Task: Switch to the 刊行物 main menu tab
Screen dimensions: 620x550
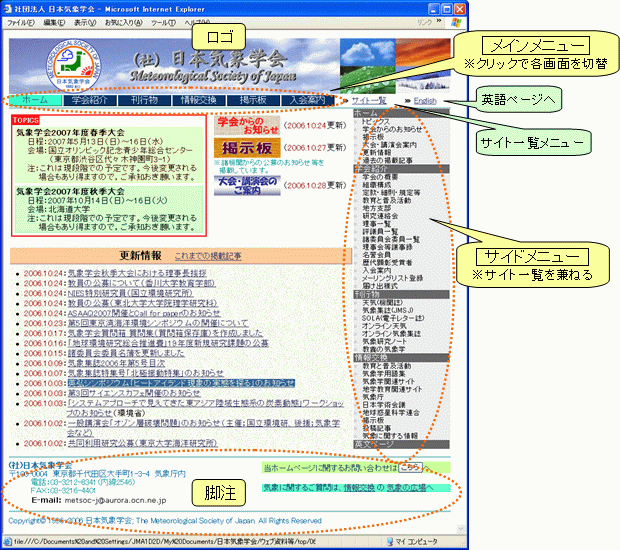Action: [144, 100]
